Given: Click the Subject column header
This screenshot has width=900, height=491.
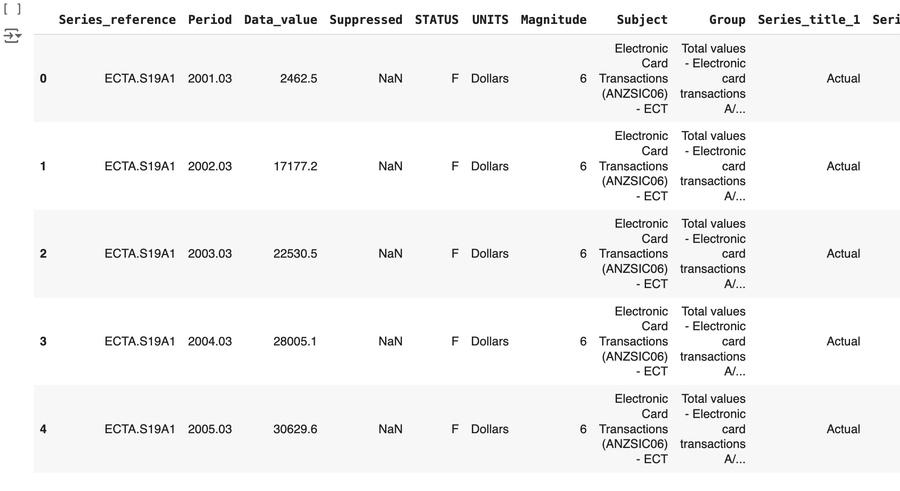Looking at the screenshot, I should pos(642,20).
